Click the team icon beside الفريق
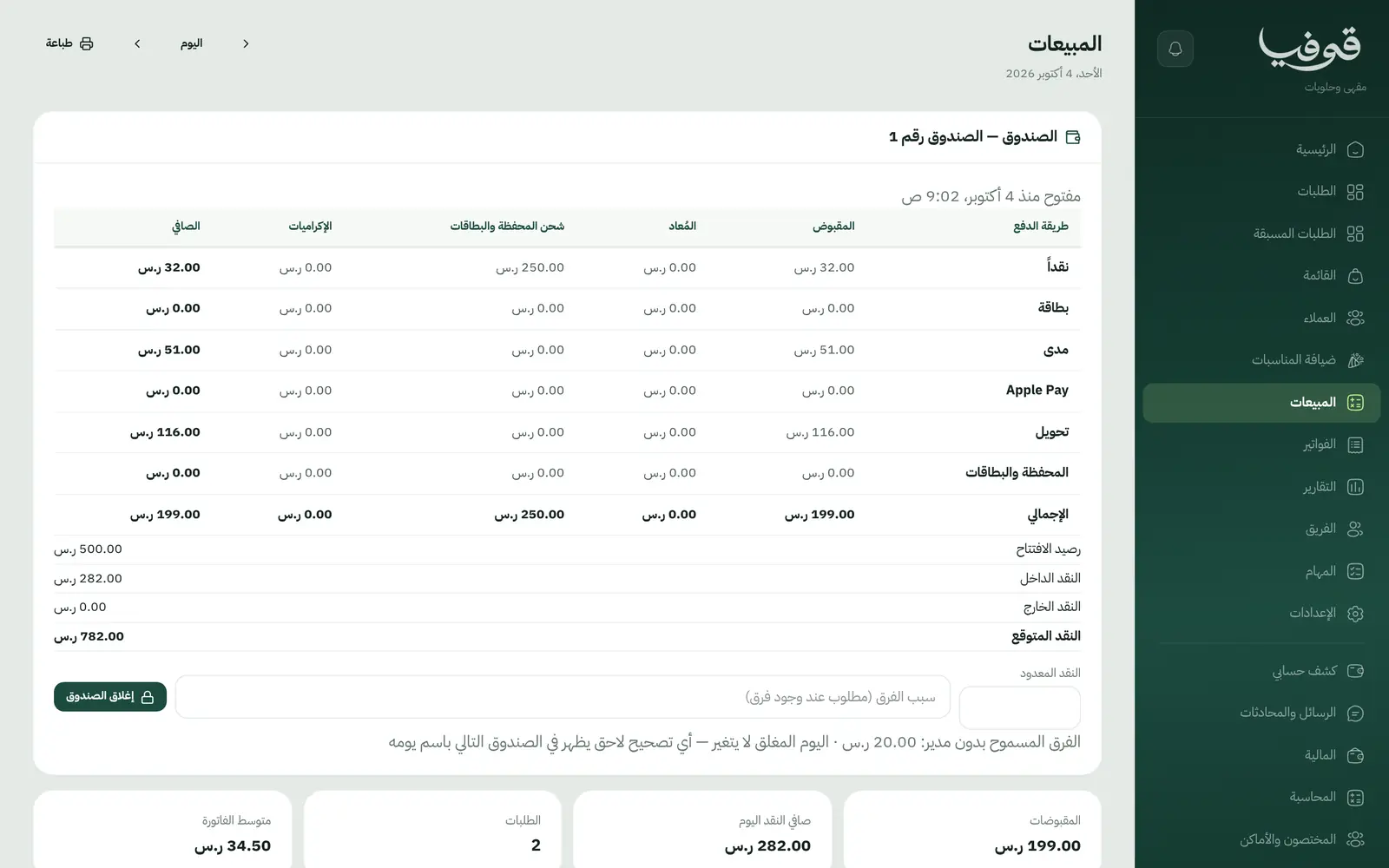This screenshot has width=1389, height=868. [x=1355, y=529]
